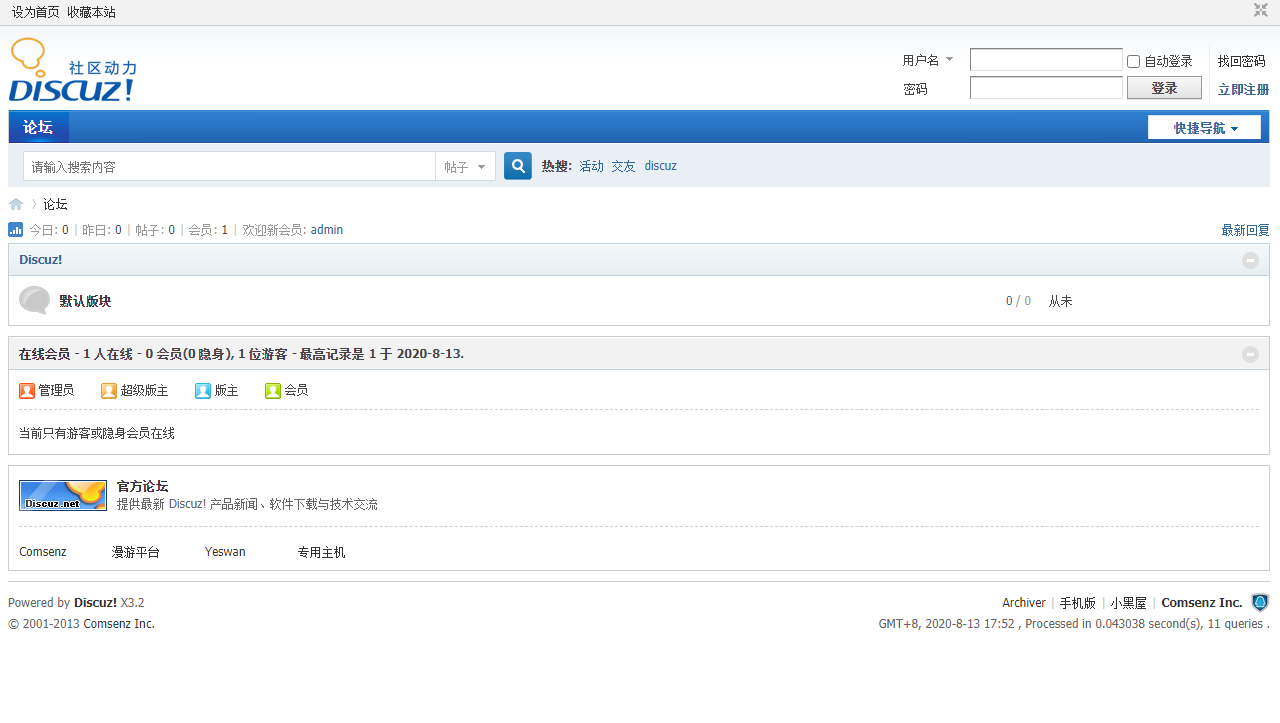Expand the 快捷导航 menu
Screen dimensions: 1280x723
(x=1204, y=128)
